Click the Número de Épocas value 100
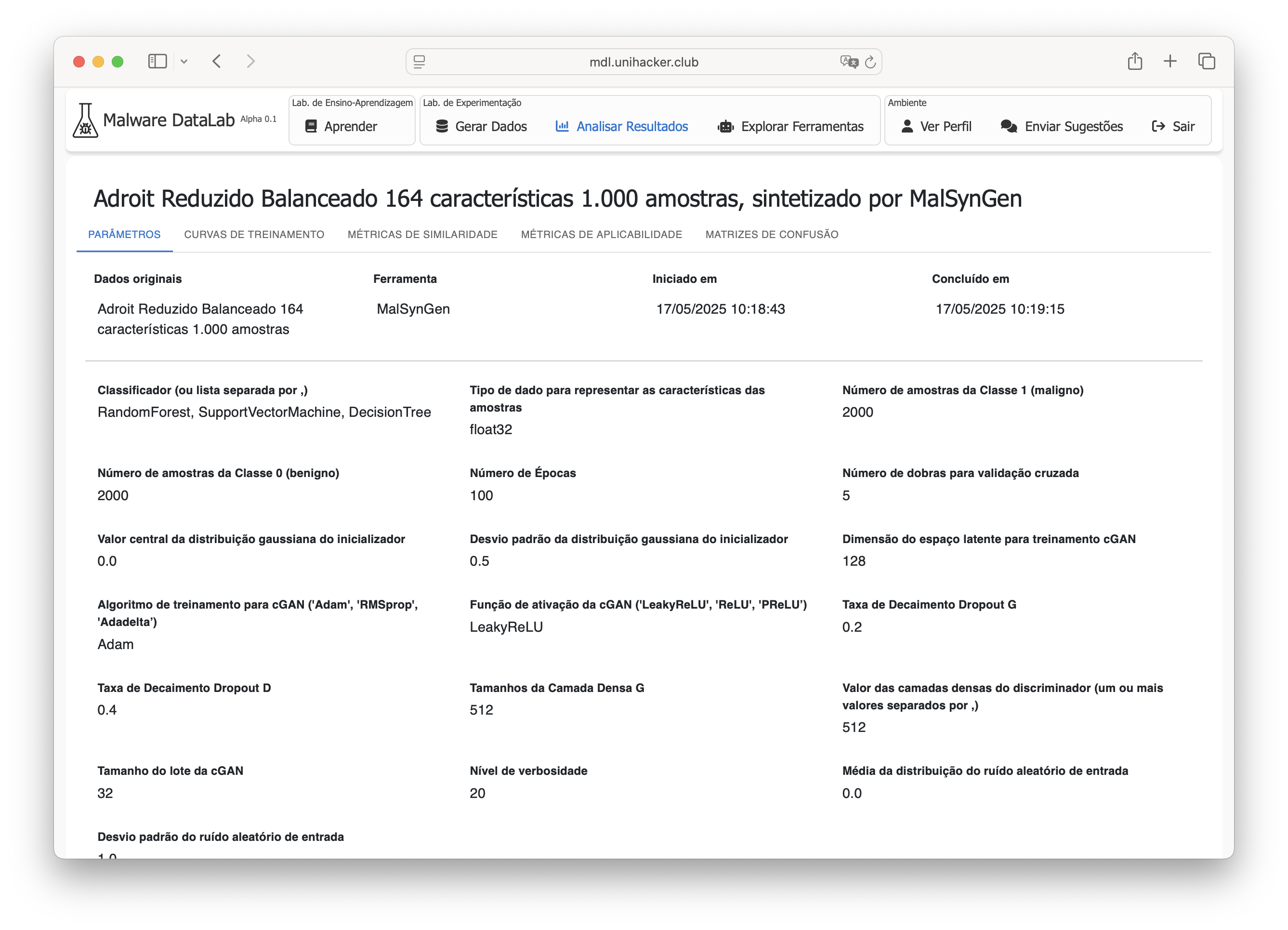Screen dimensions: 1288x930 pos(481,495)
